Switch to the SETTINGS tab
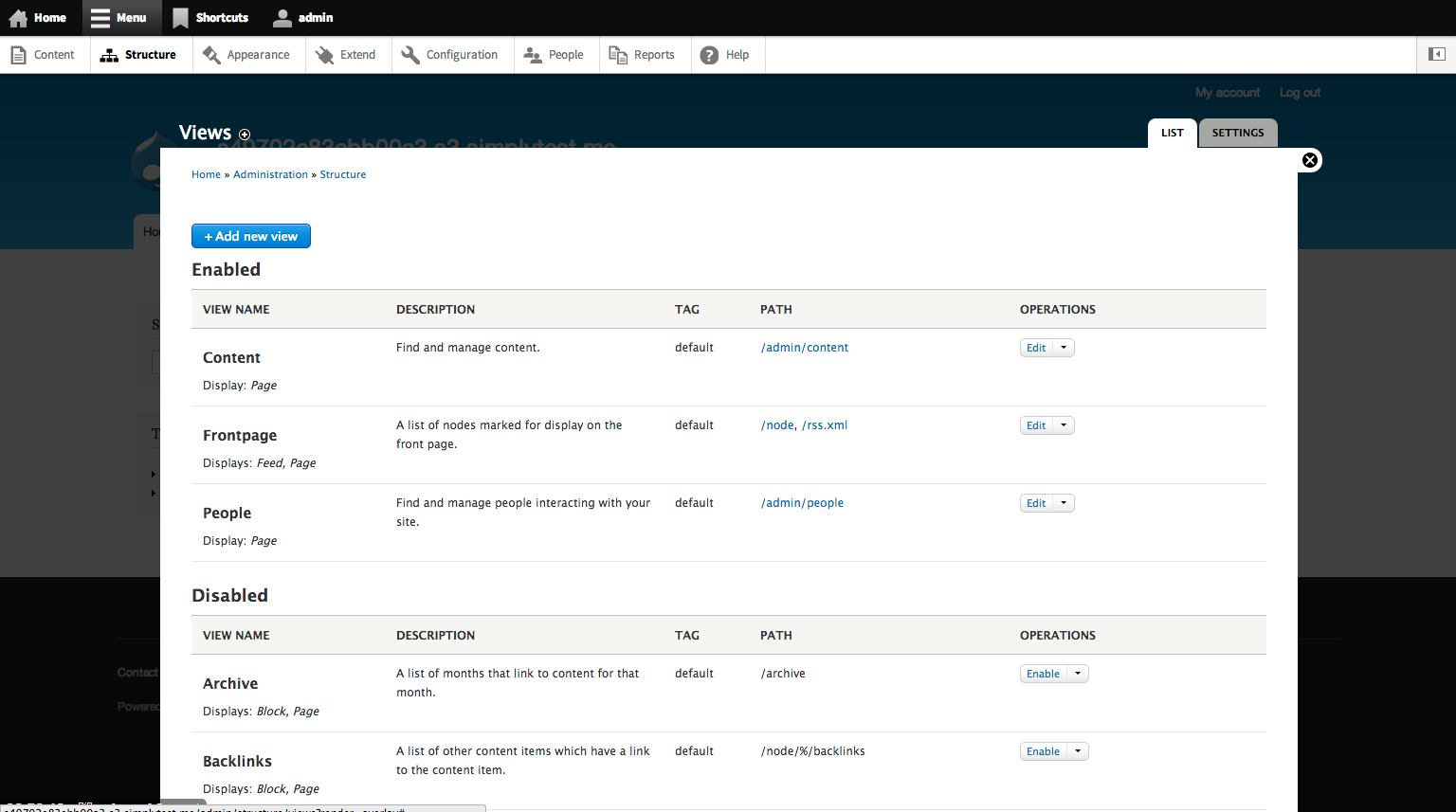The width and height of the screenshot is (1456, 812). point(1238,133)
